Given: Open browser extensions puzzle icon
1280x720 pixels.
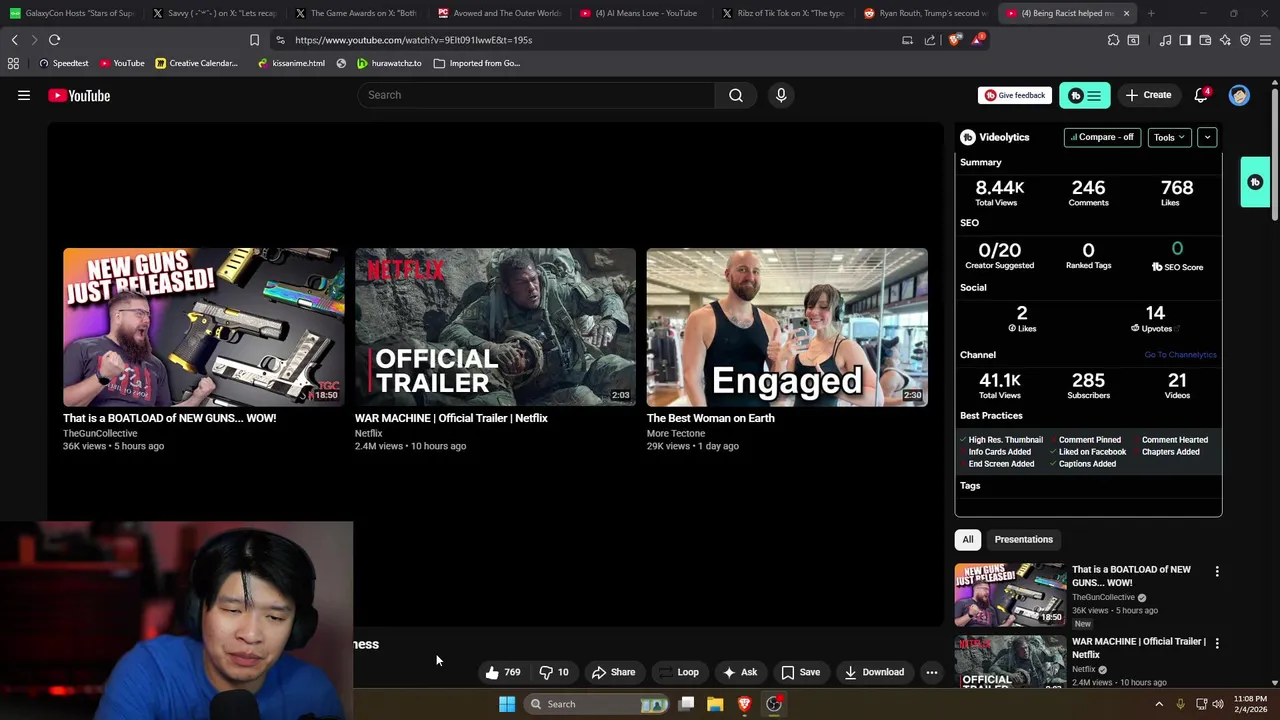Looking at the screenshot, I should point(1113,40).
